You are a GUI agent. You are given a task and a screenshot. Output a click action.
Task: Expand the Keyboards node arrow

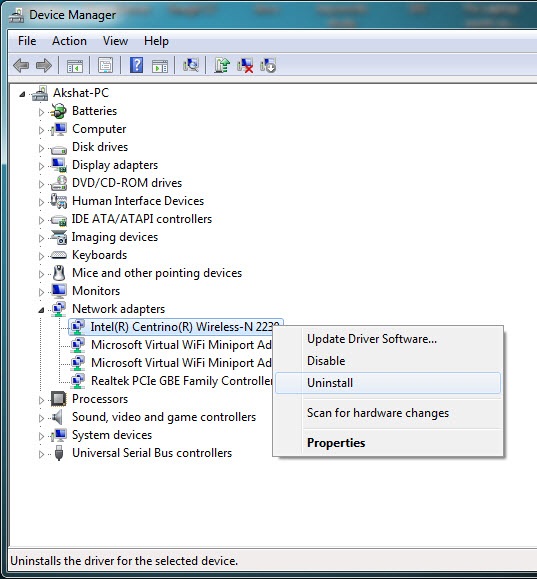pyautogui.click(x=41, y=256)
